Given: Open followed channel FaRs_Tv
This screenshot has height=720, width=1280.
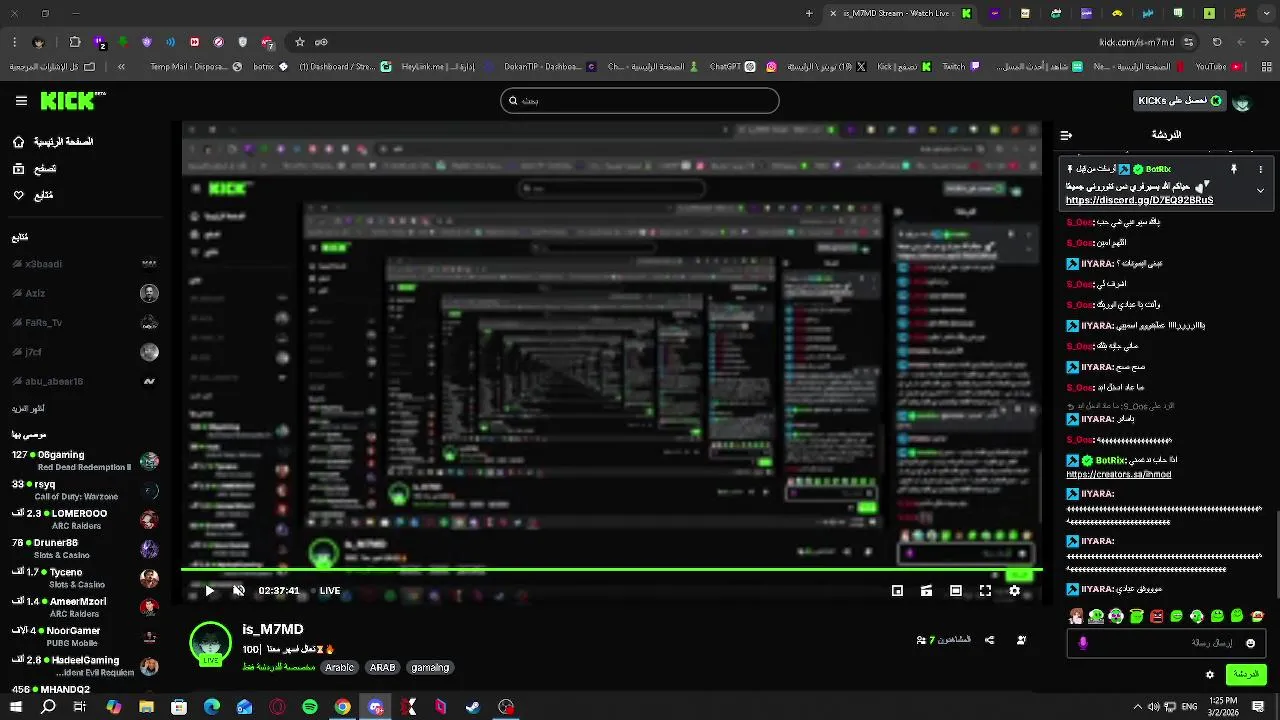Looking at the screenshot, I should pyautogui.click(x=85, y=323).
